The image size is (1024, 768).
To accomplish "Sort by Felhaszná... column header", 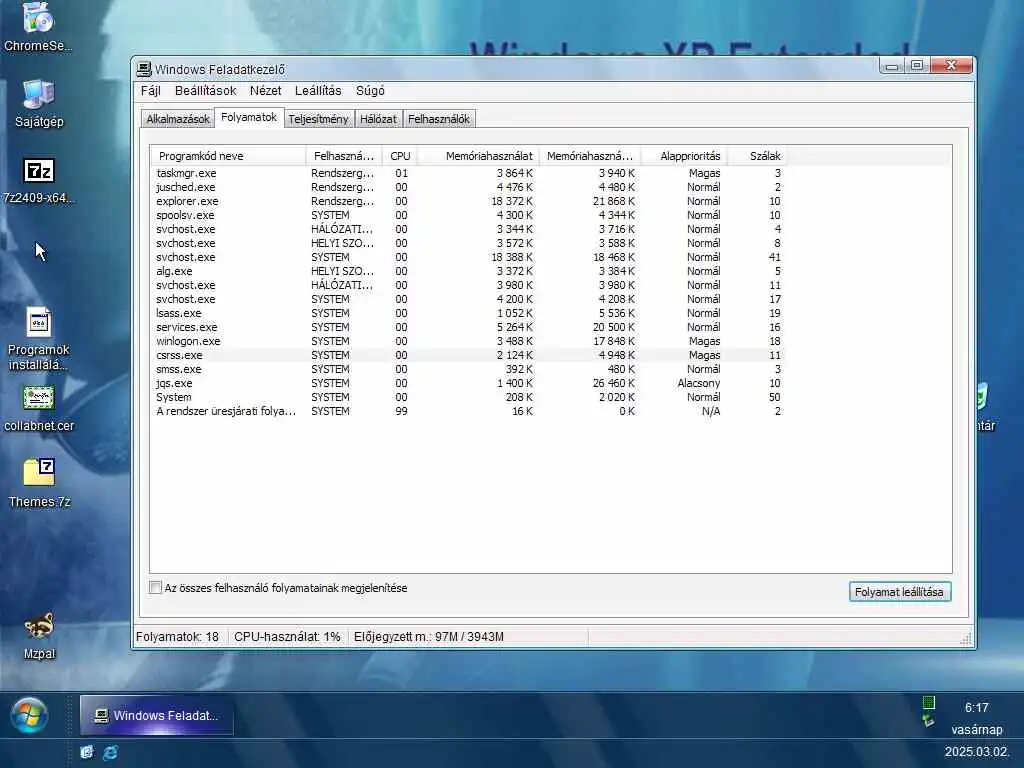I will point(344,155).
